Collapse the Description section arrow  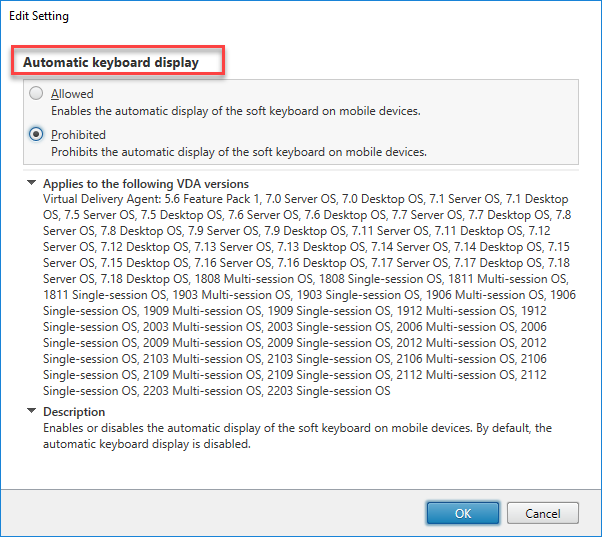click(32, 412)
